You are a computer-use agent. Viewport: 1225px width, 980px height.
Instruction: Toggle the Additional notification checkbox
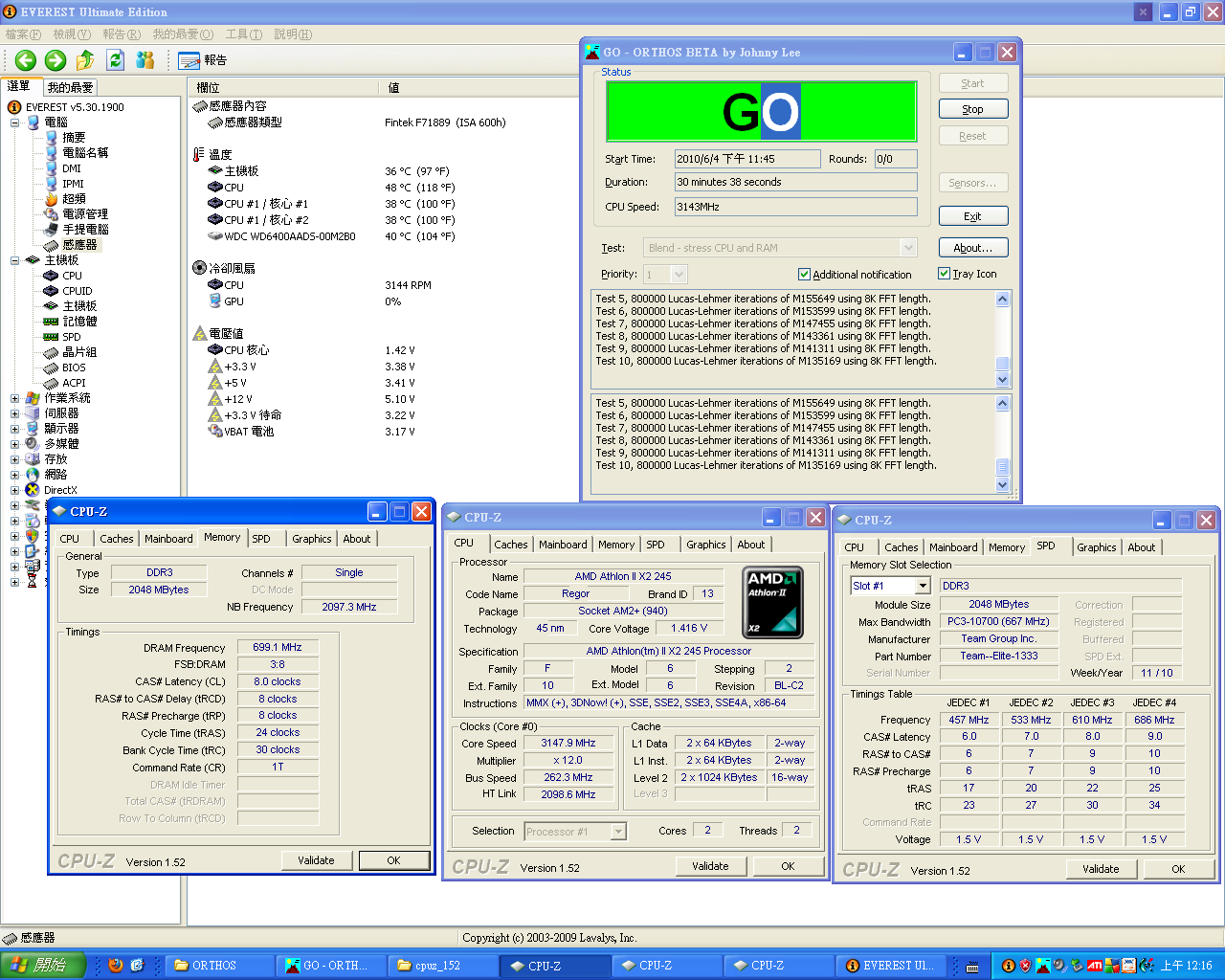804,275
